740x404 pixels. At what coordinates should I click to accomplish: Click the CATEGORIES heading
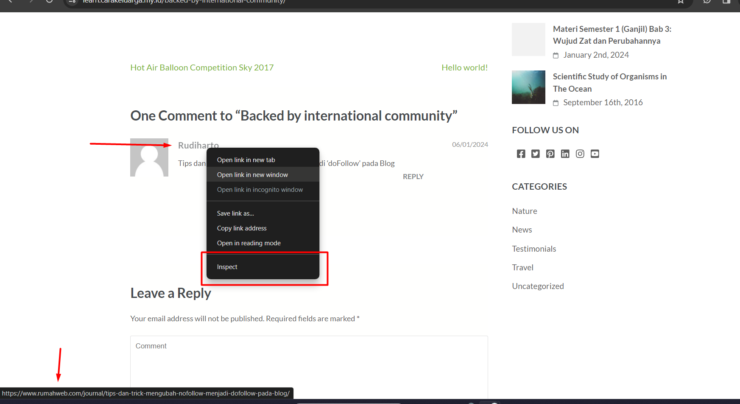539,186
